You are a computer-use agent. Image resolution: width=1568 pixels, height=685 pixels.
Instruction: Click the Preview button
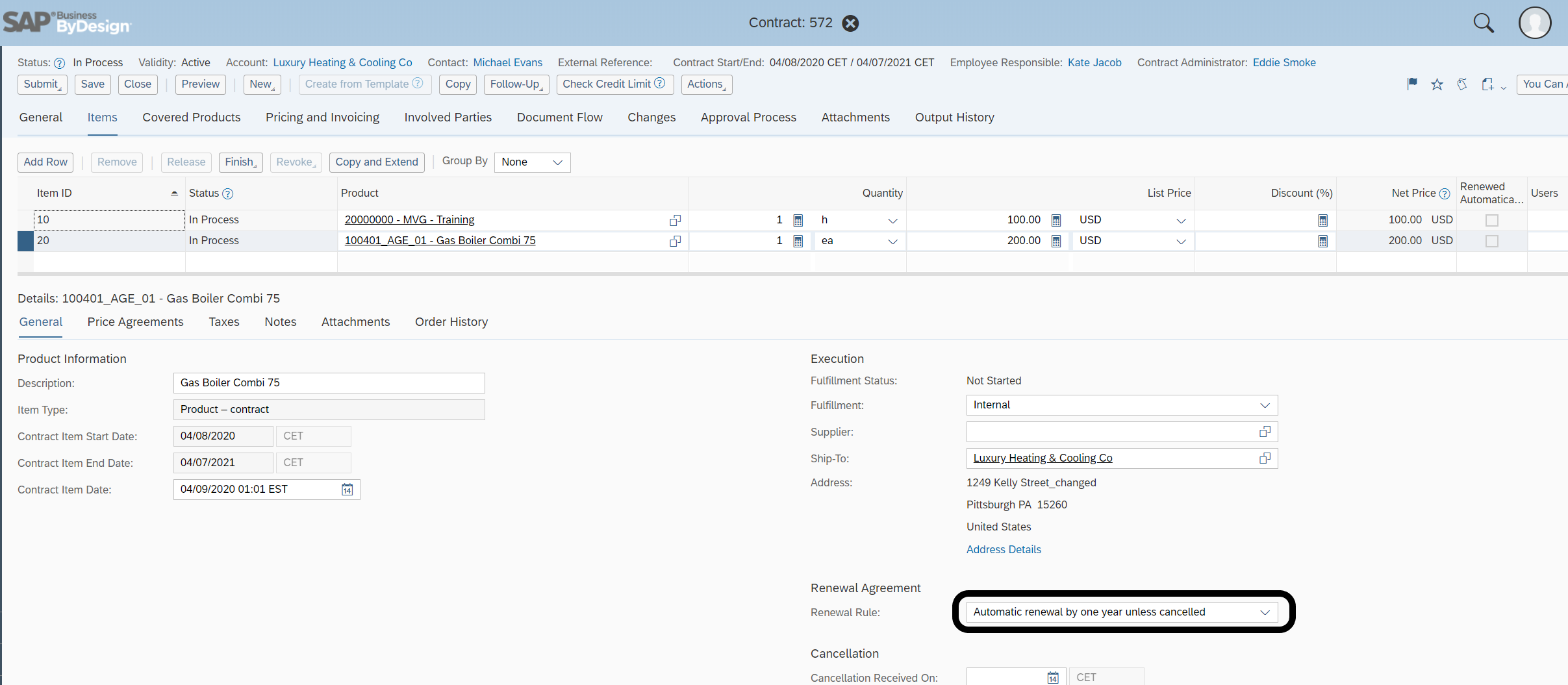click(201, 84)
